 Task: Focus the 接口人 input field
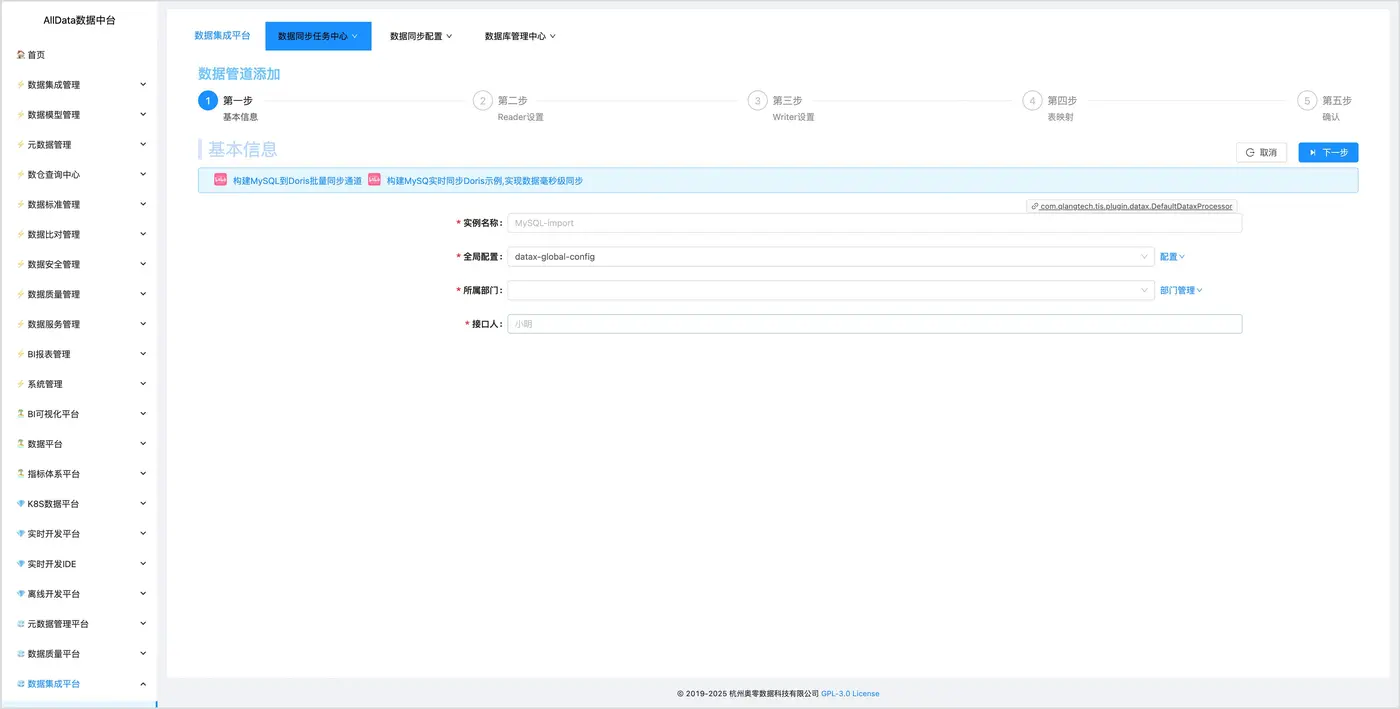(x=875, y=324)
